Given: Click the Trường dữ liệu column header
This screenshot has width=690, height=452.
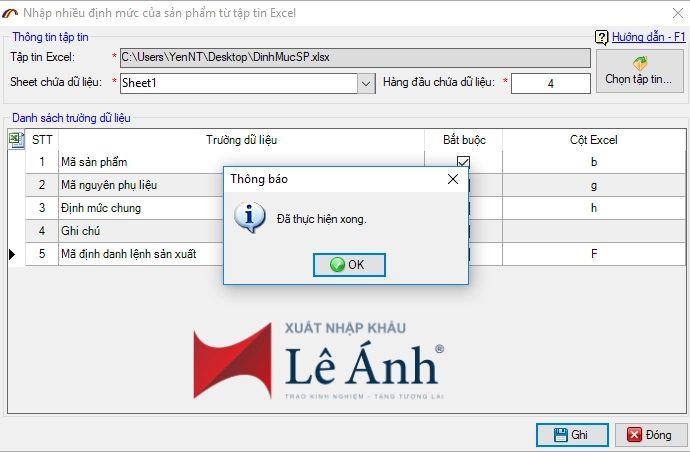Looking at the screenshot, I should pyautogui.click(x=242, y=140).
